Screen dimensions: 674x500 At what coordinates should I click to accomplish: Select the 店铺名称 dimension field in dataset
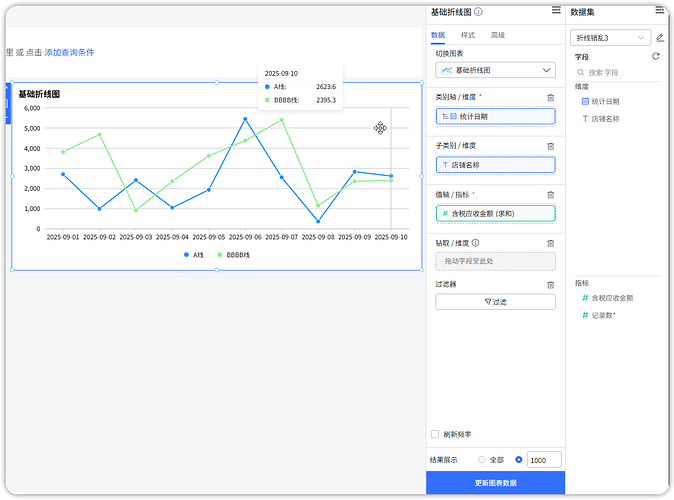[x=600, y=119]
